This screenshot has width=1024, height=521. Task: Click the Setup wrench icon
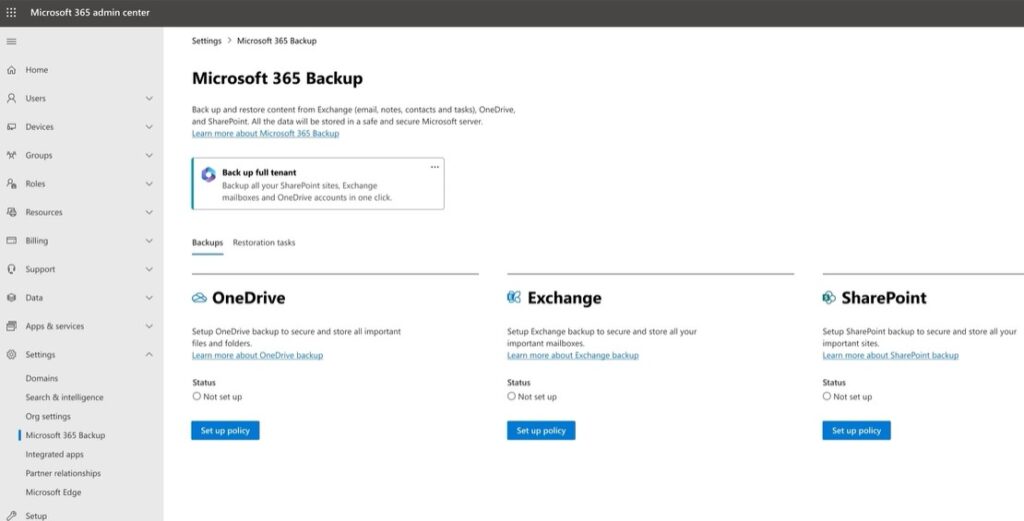[x=11, y=516]
